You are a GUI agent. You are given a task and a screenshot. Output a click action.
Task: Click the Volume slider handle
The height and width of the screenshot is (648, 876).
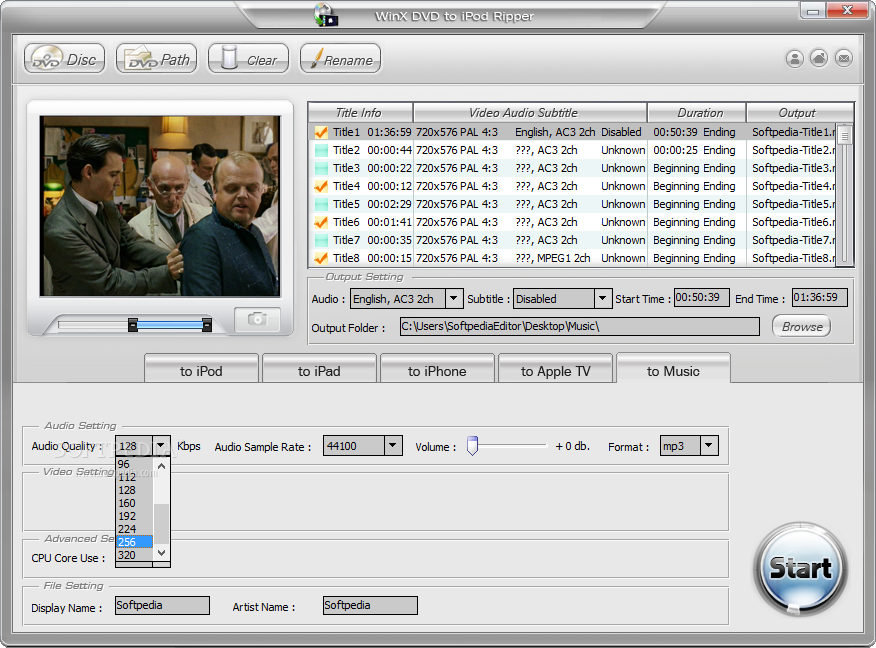[473, 446]
